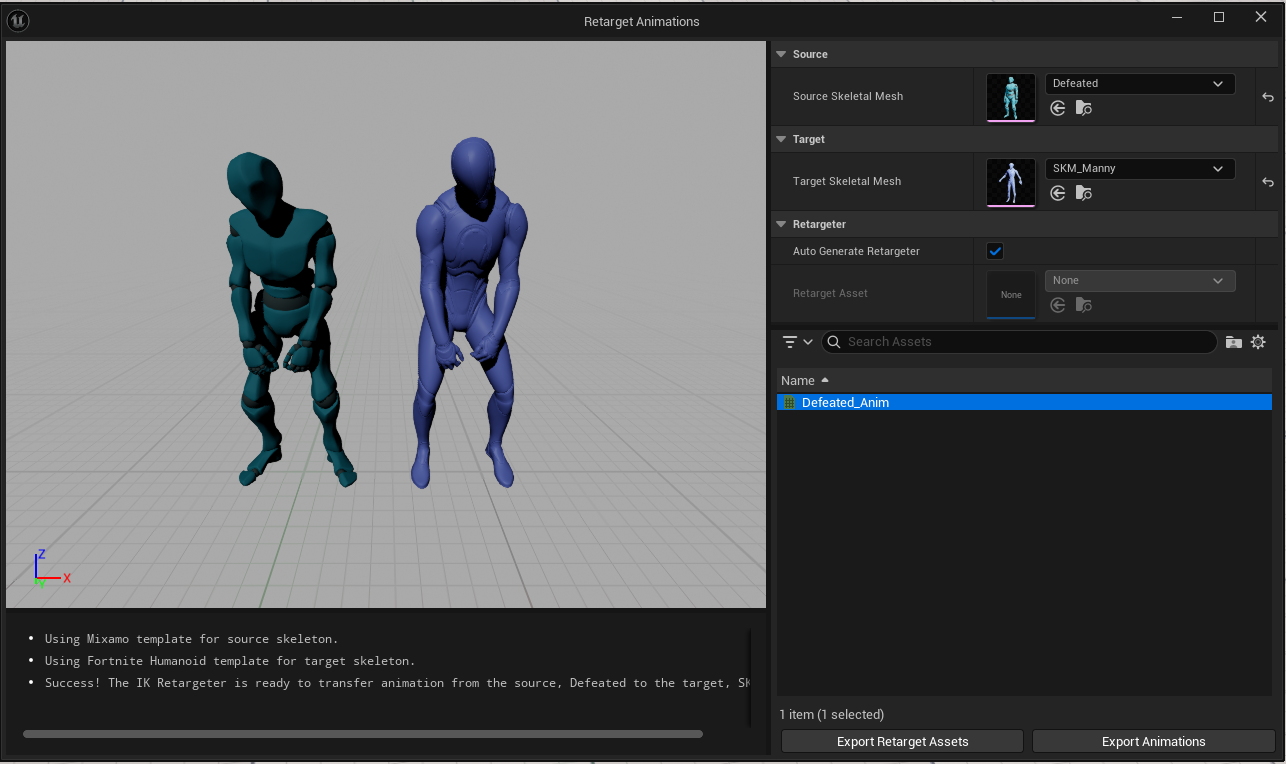Browse to Source Skeletal Mesh in Content Browser
This screenshot has height=764, width=1286.
1083,108
